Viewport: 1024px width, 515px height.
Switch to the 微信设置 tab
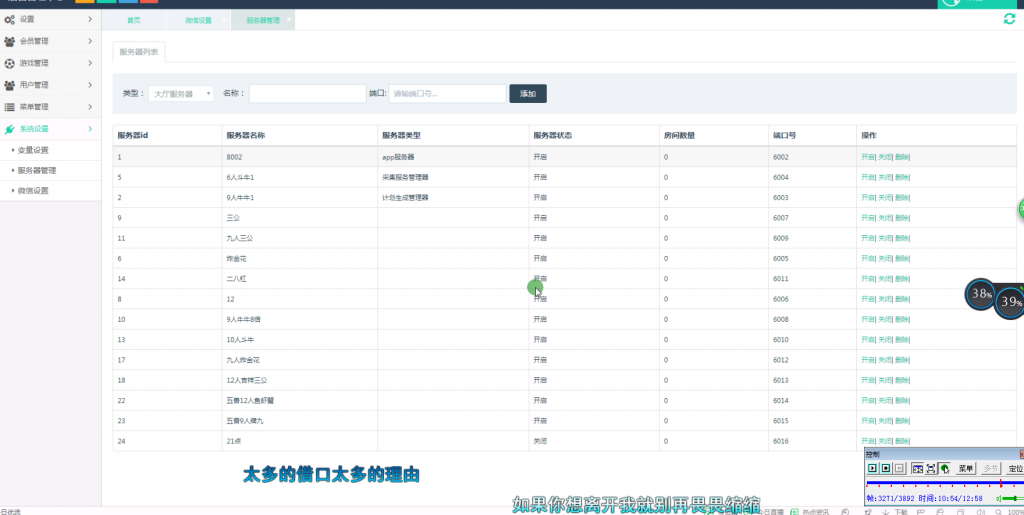tap(198, 20)
